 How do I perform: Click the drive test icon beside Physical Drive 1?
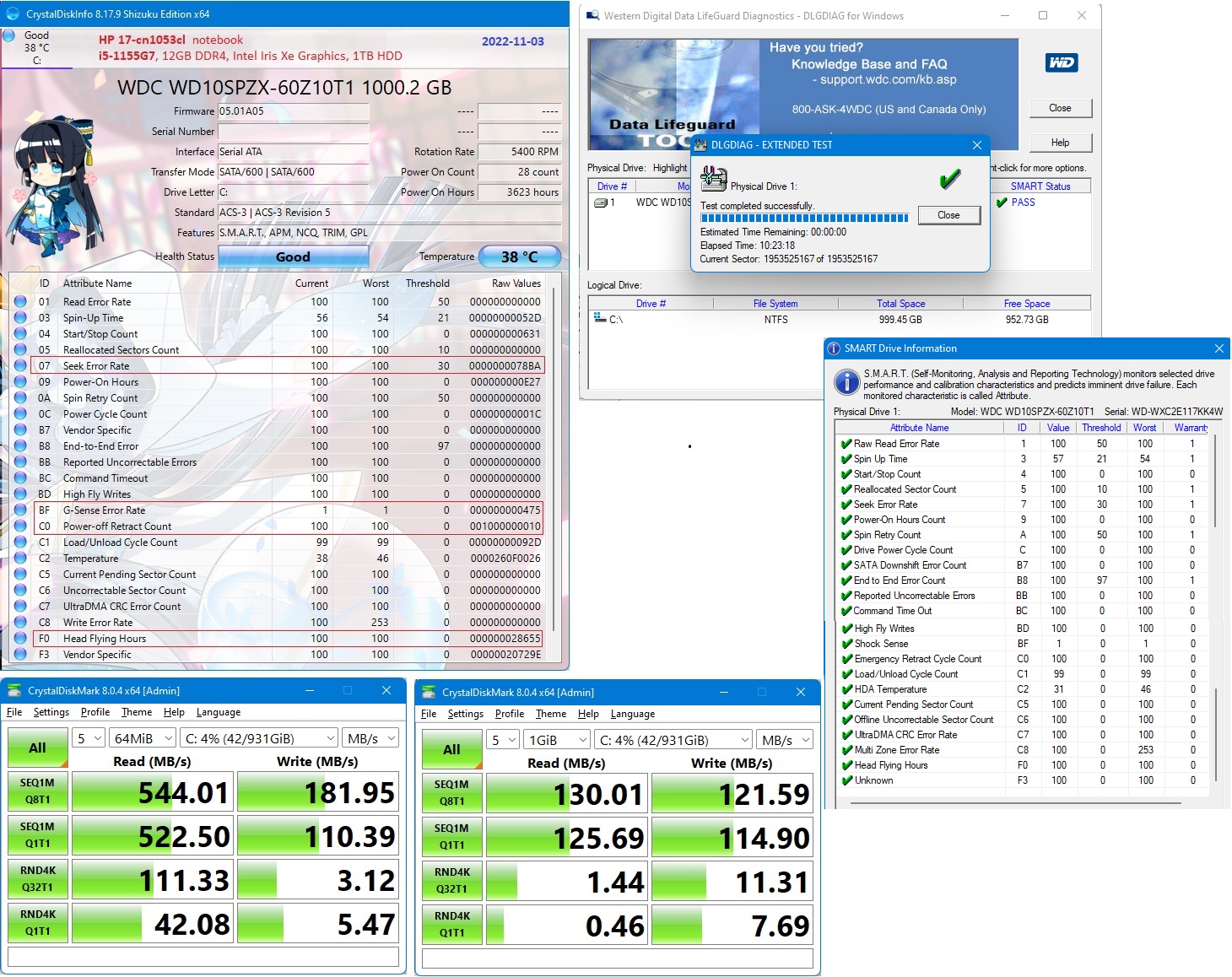point(714,179)
